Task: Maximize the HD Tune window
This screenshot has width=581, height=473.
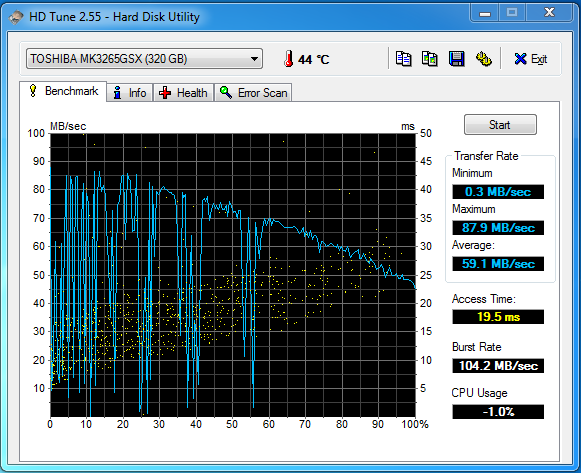Action: [512, 13]
